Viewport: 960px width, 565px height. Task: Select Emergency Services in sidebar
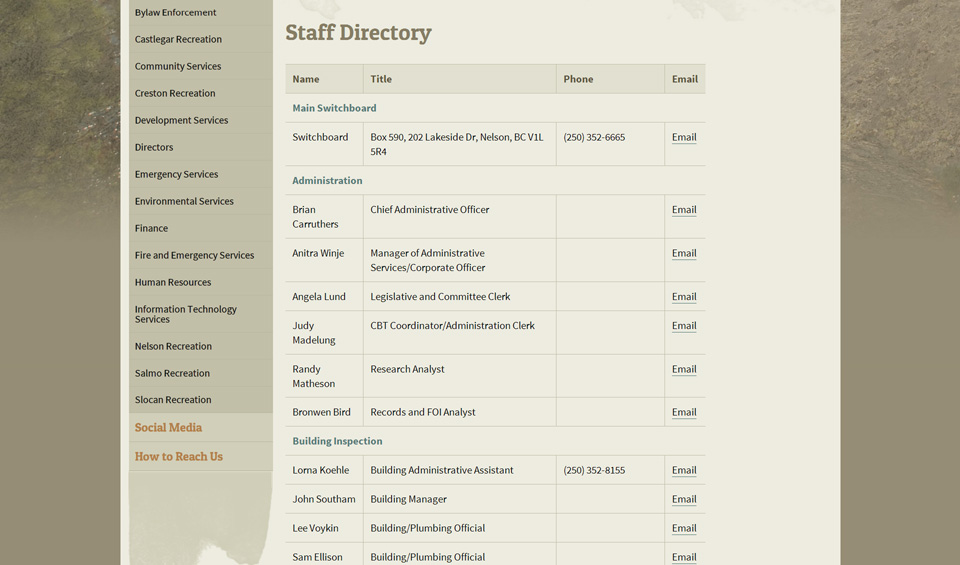tap(176, 175)
